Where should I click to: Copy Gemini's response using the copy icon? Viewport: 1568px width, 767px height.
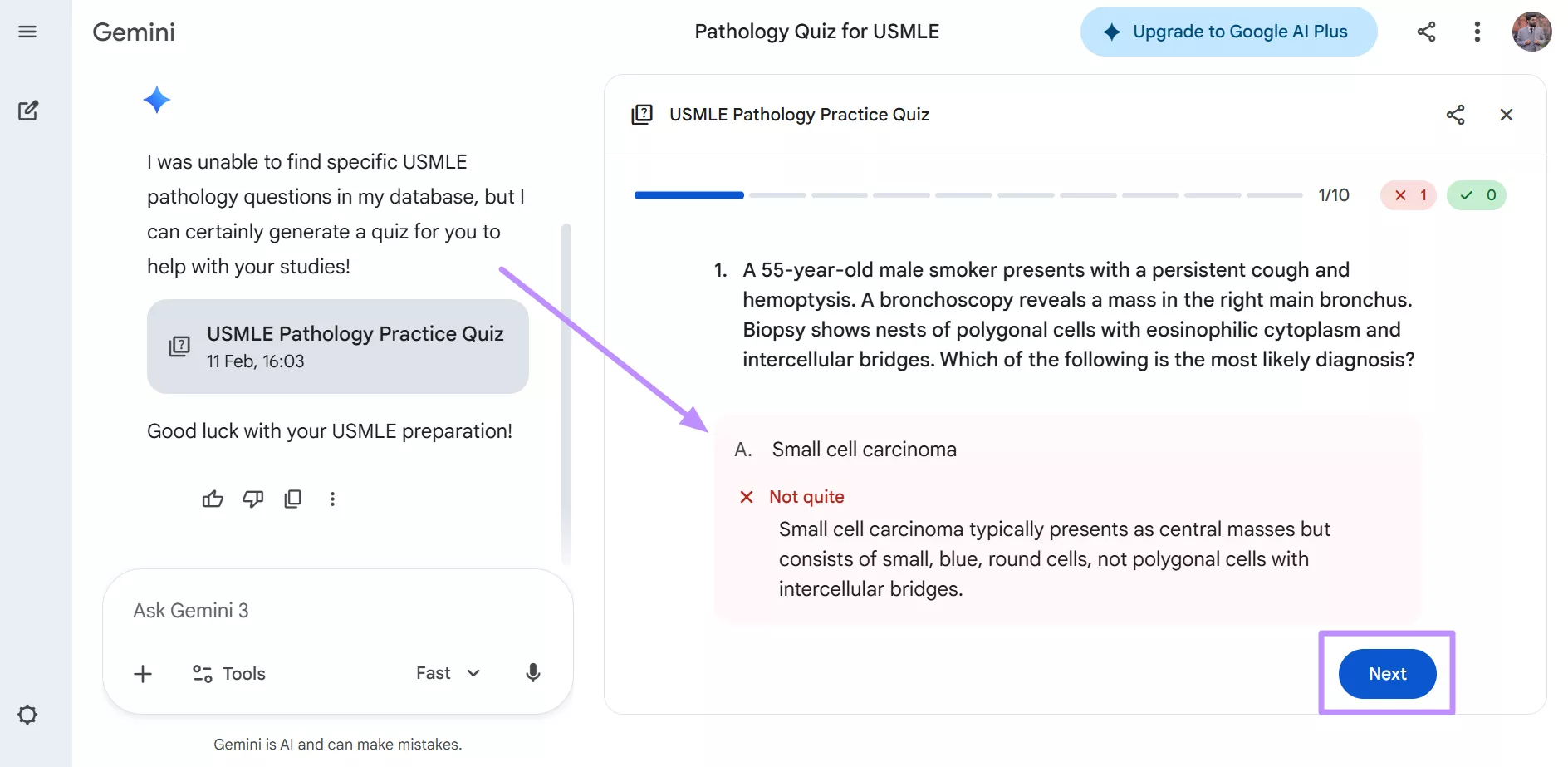point(292,499)
